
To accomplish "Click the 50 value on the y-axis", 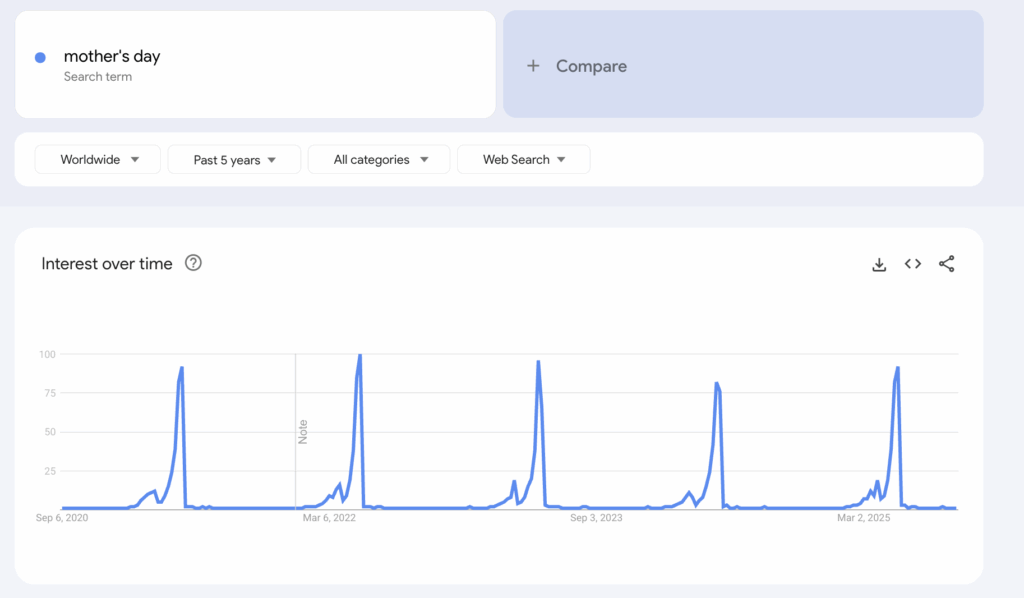I will (50, 432).
